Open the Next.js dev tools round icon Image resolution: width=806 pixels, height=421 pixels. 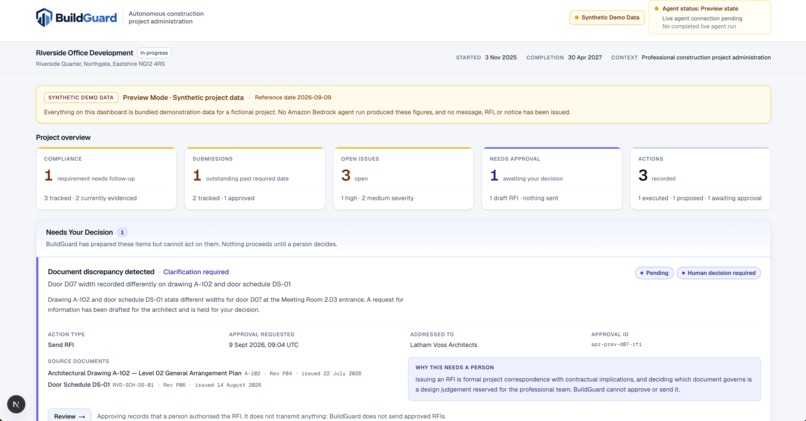[16, 404]
